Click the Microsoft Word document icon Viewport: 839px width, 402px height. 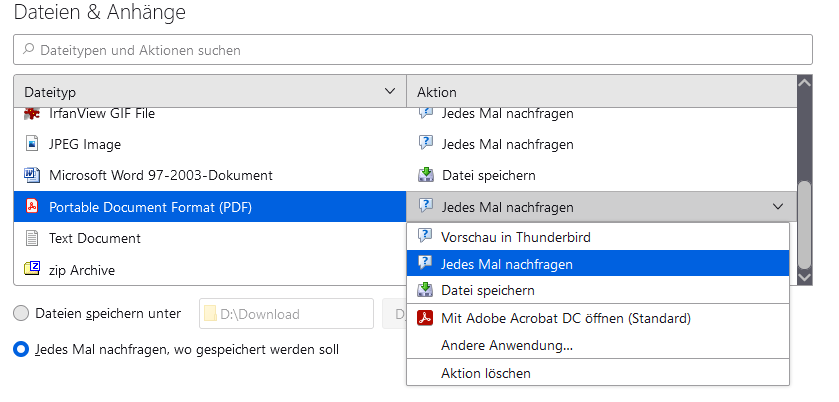pyautogui.click(x=31, y=175)
